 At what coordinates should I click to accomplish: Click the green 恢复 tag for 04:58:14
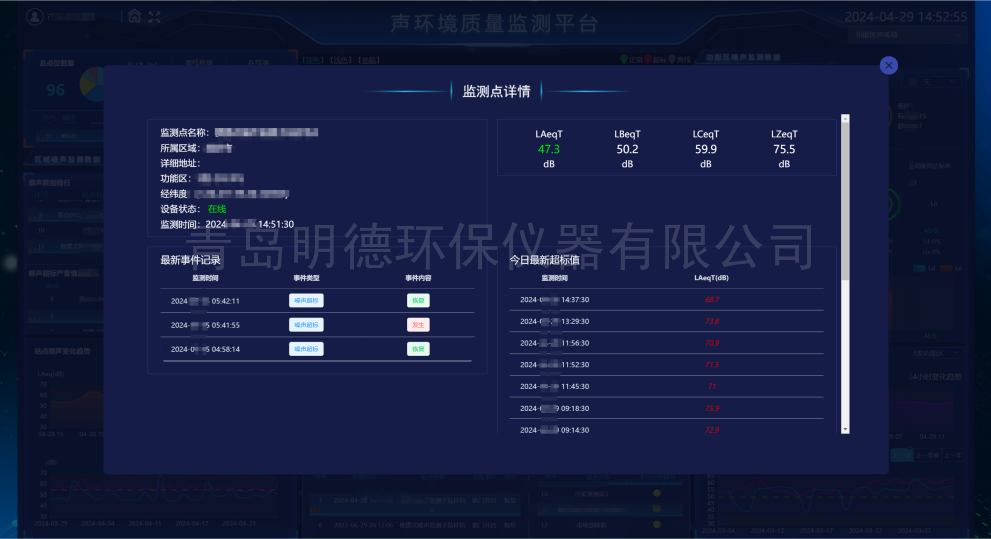pos(418,349)
